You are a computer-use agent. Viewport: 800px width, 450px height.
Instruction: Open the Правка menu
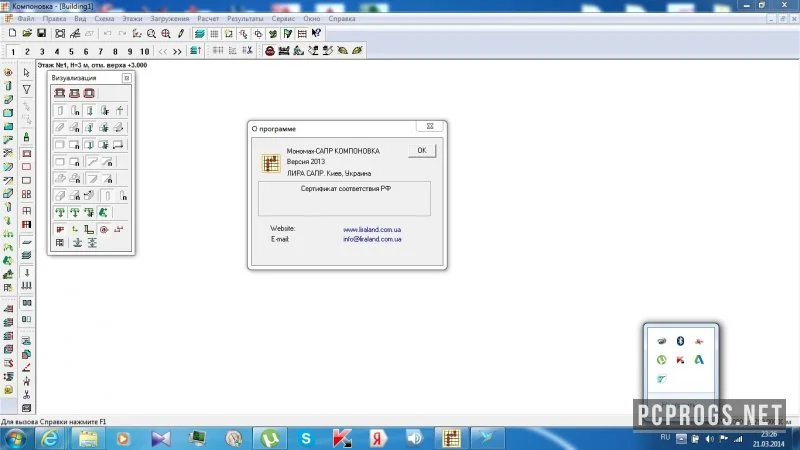[x=55, y=19]
